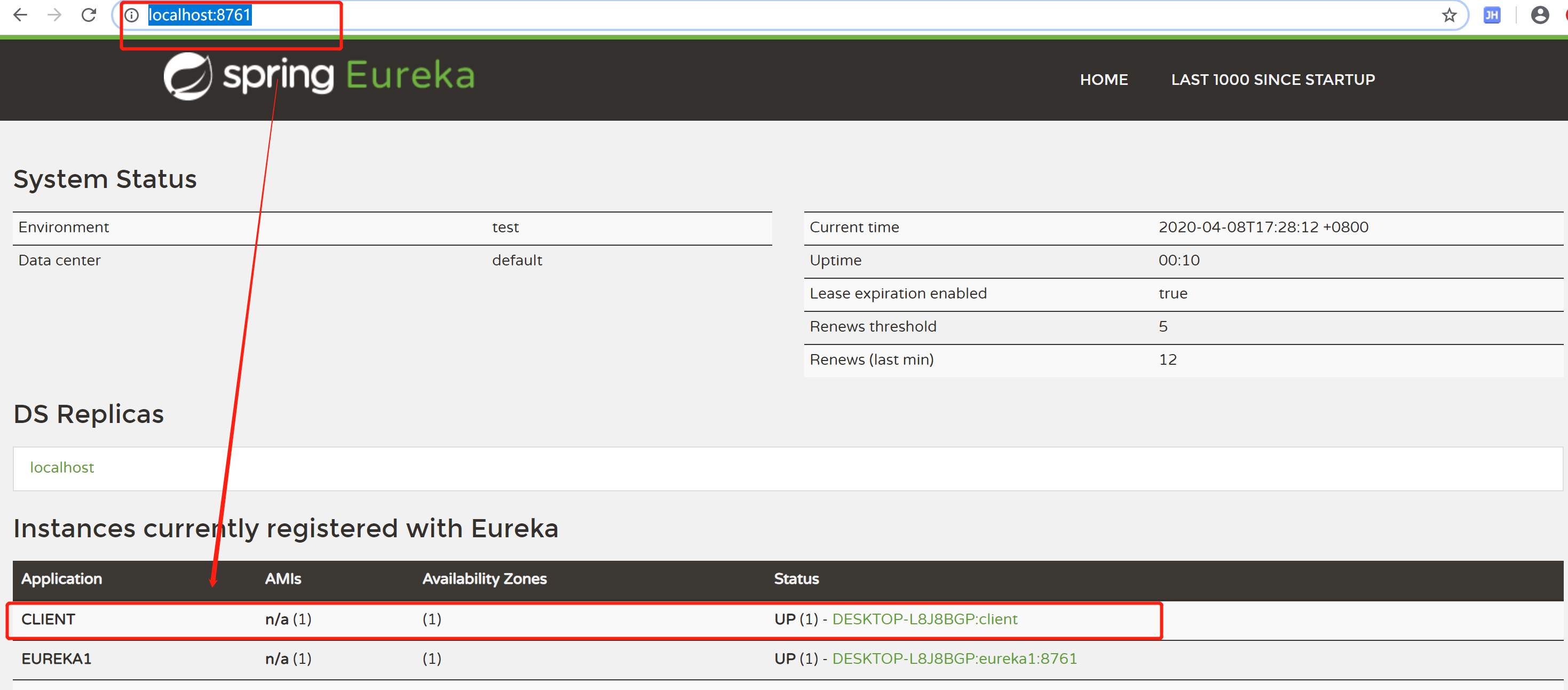The height and width of the screenshot is (690, 1568).
Task: Open the DESKTOP-L8J8BGP:eureka1:8761 instance link
Action: tap(954, 658)
